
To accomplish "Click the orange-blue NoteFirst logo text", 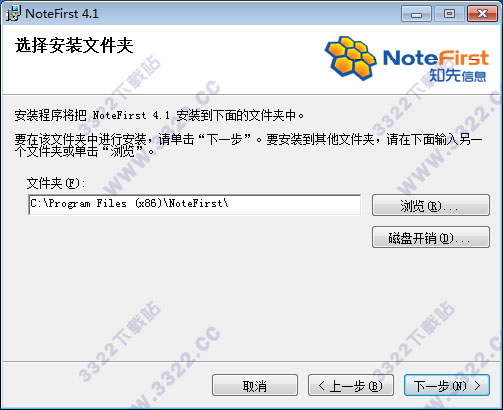I will pos(436,58).
